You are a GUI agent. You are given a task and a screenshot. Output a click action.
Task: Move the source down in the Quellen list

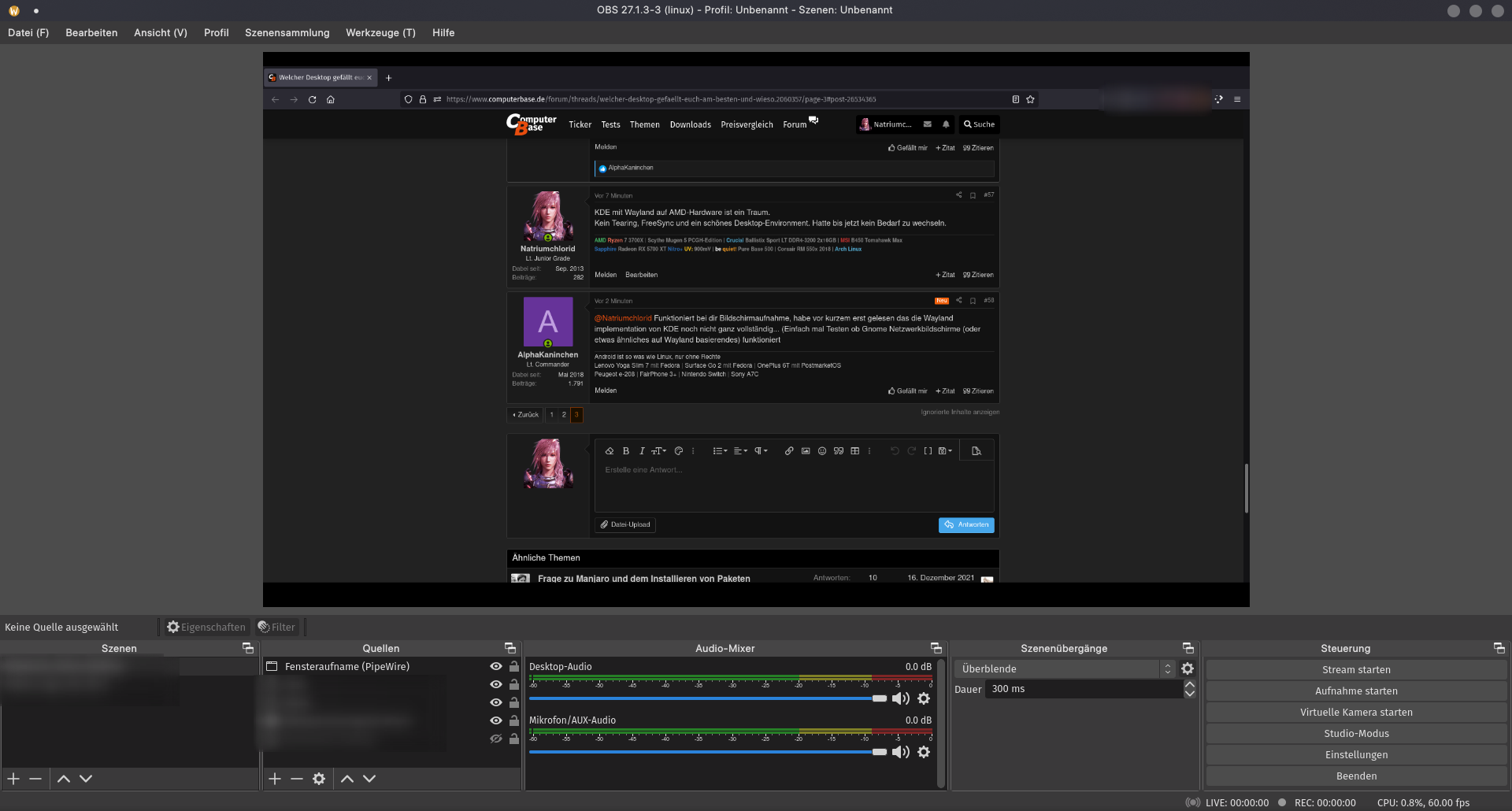coord(369,779)
